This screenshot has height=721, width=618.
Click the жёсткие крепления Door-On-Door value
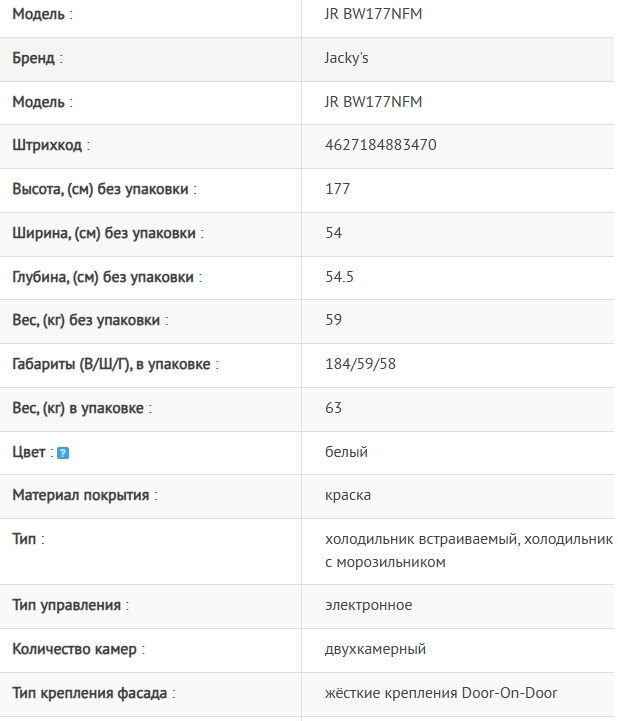[x=441, y=693]
